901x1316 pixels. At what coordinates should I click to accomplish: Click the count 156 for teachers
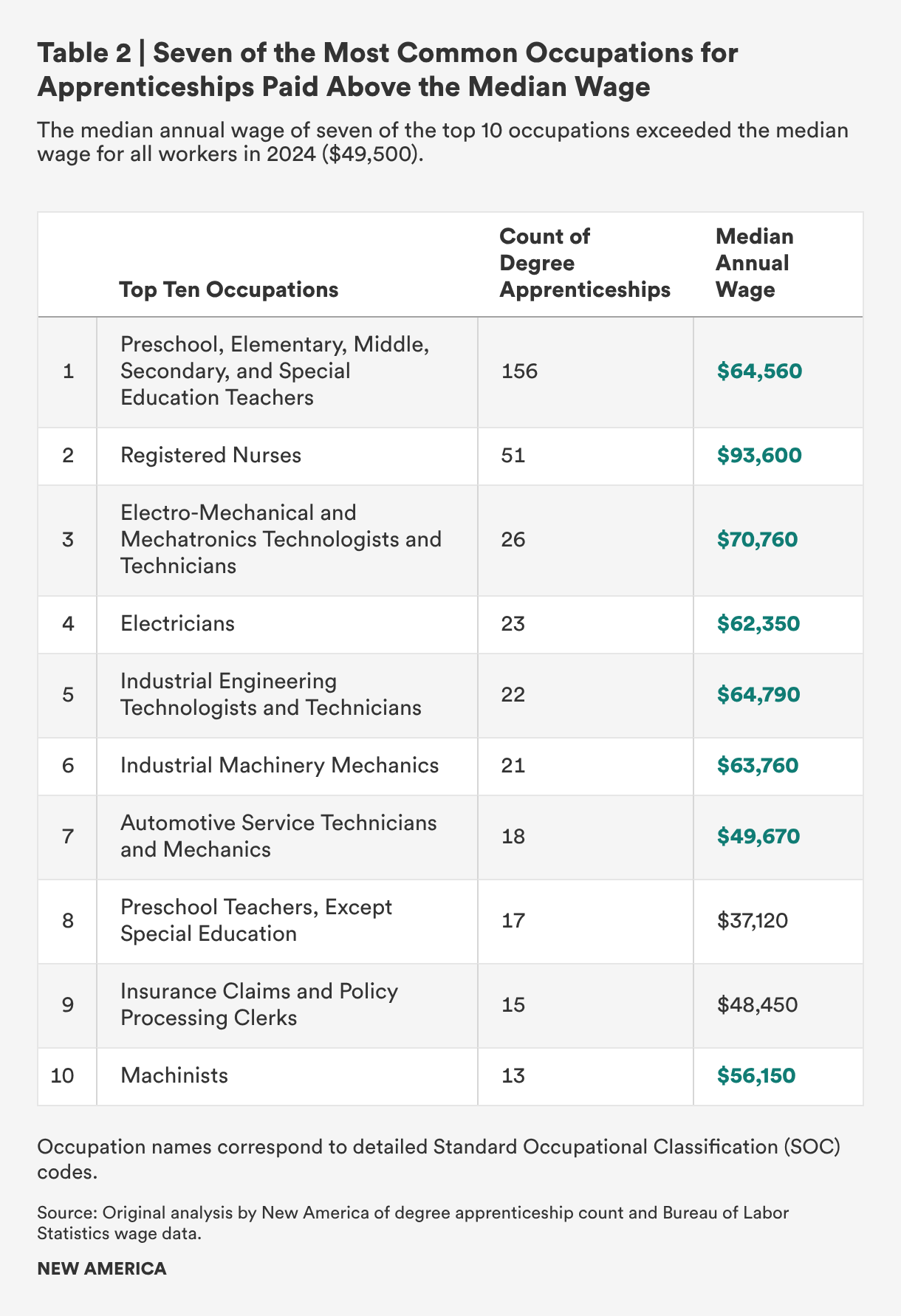[x=519, y=371]
